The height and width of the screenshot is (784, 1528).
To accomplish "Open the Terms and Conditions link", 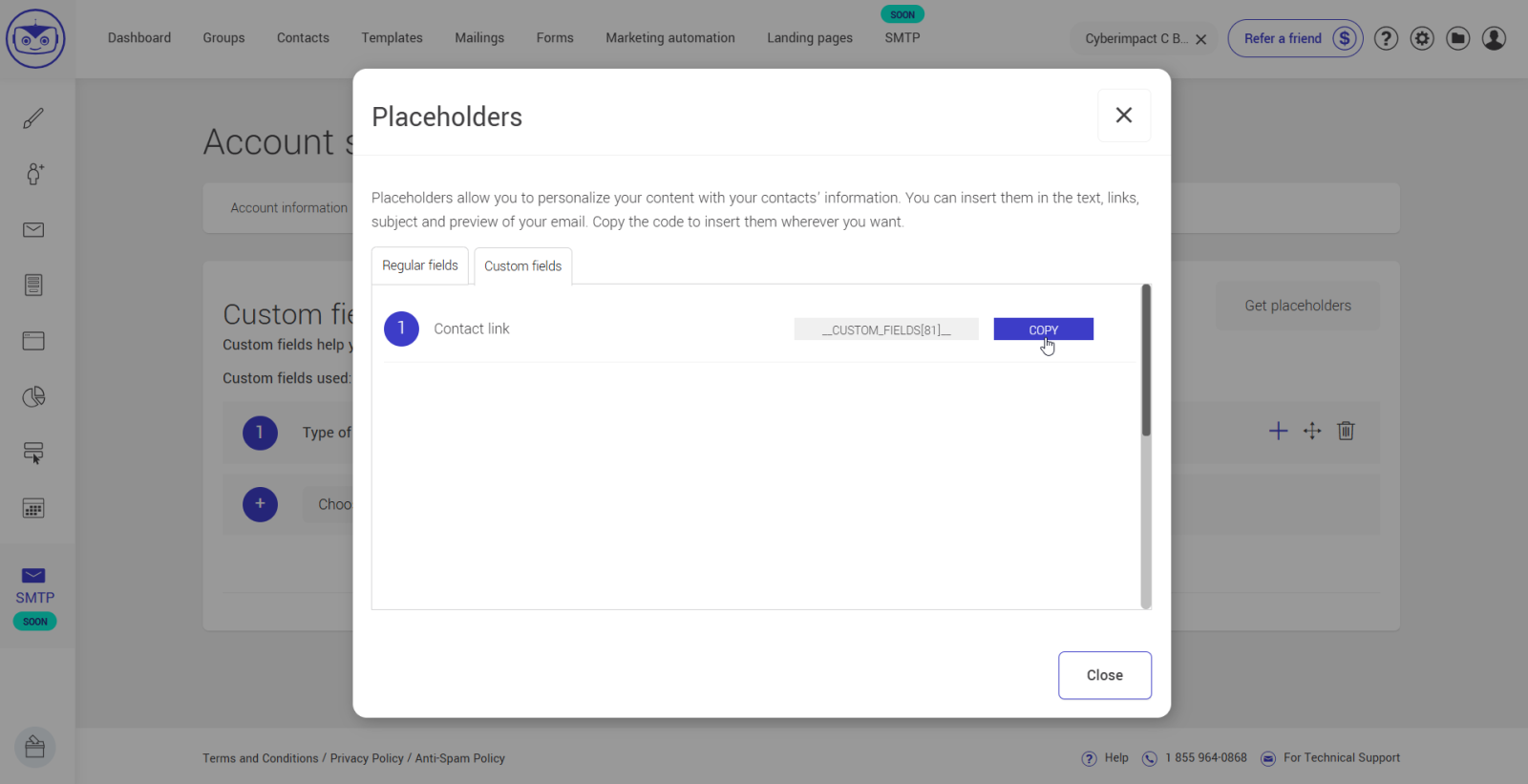I will pyautogui.click(x=261, y=758).
